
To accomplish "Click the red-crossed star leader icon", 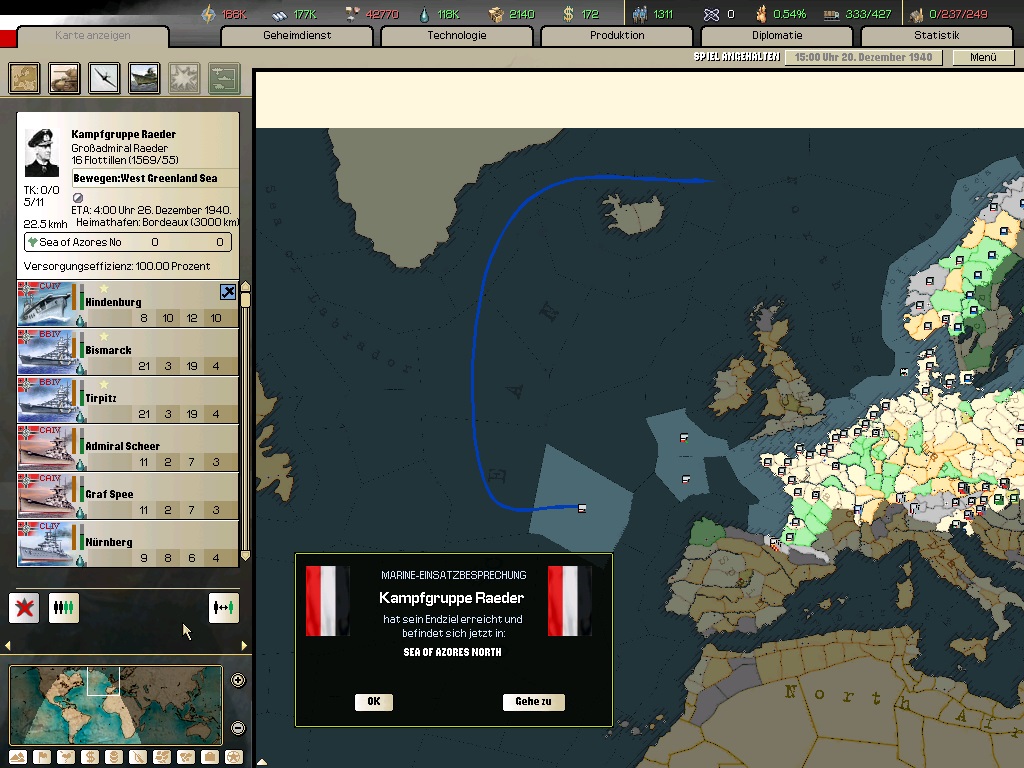I will [x=24, y=607].
